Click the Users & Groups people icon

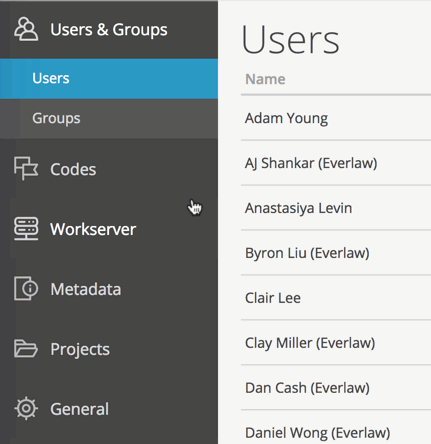pyautogui.click(x=26, y=29)
